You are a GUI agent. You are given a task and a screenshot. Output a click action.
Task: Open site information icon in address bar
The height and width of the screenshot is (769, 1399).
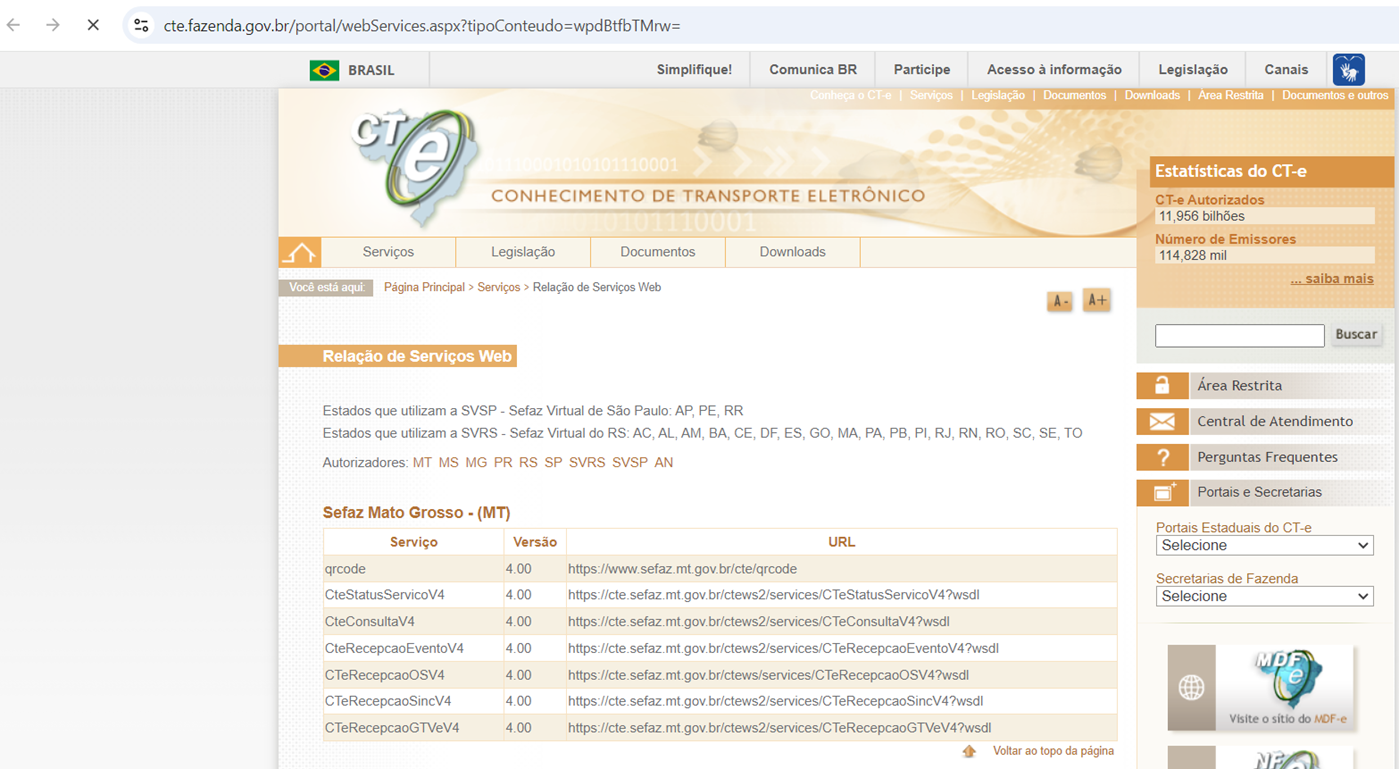(141, 25)
